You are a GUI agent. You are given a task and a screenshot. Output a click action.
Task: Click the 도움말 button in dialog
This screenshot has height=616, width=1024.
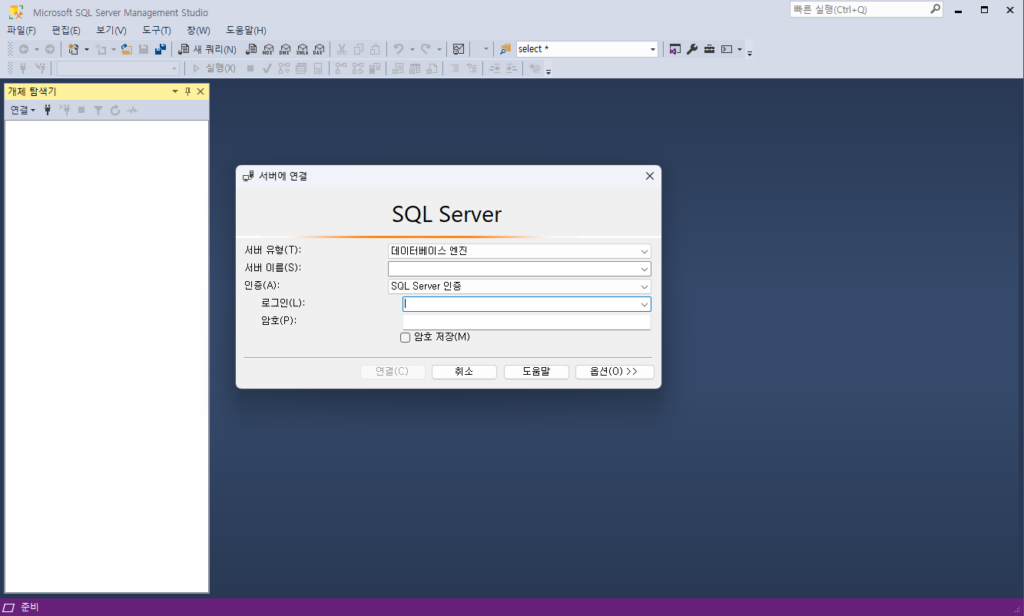click(x=536, y=372)
